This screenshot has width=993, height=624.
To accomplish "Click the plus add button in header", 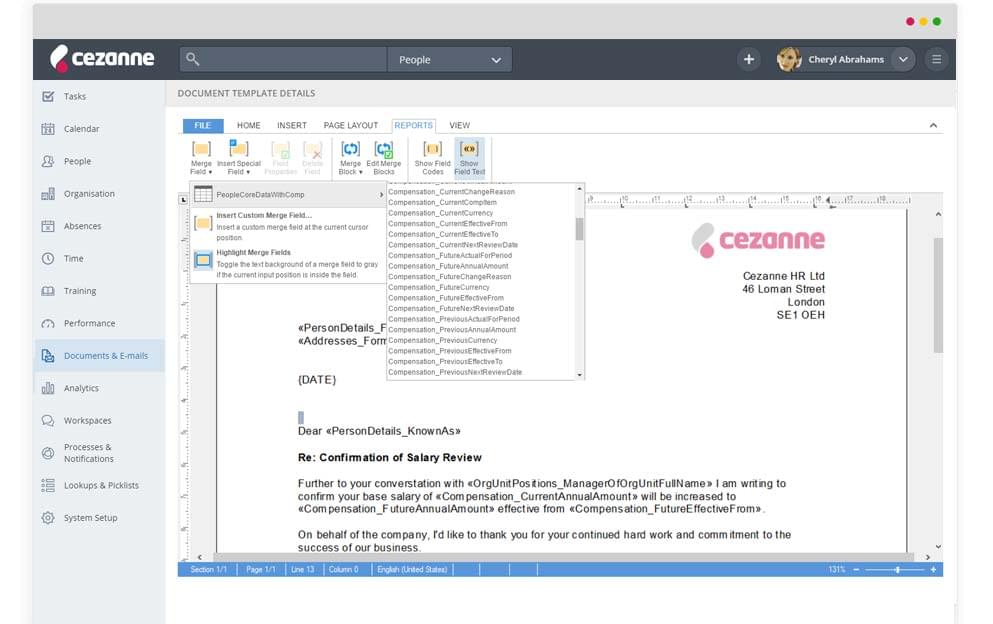I will tap(749, 59).
